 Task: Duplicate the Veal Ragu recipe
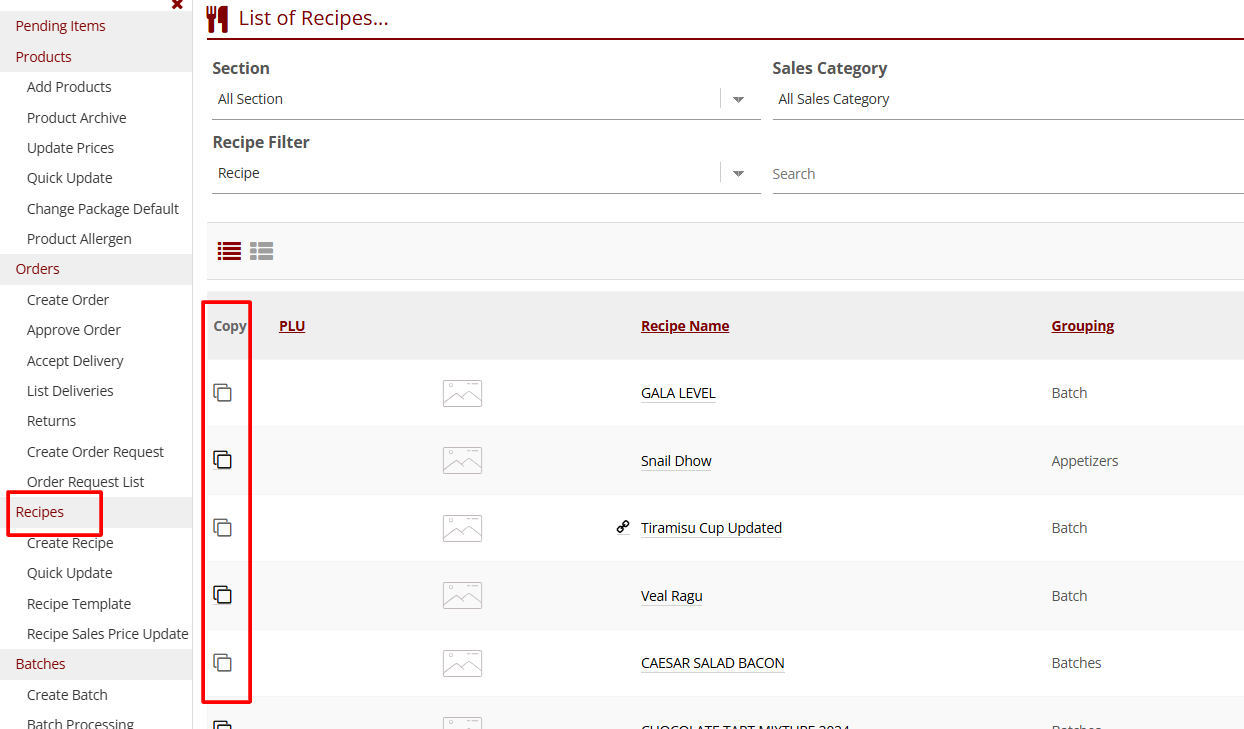tap(223, 595)
